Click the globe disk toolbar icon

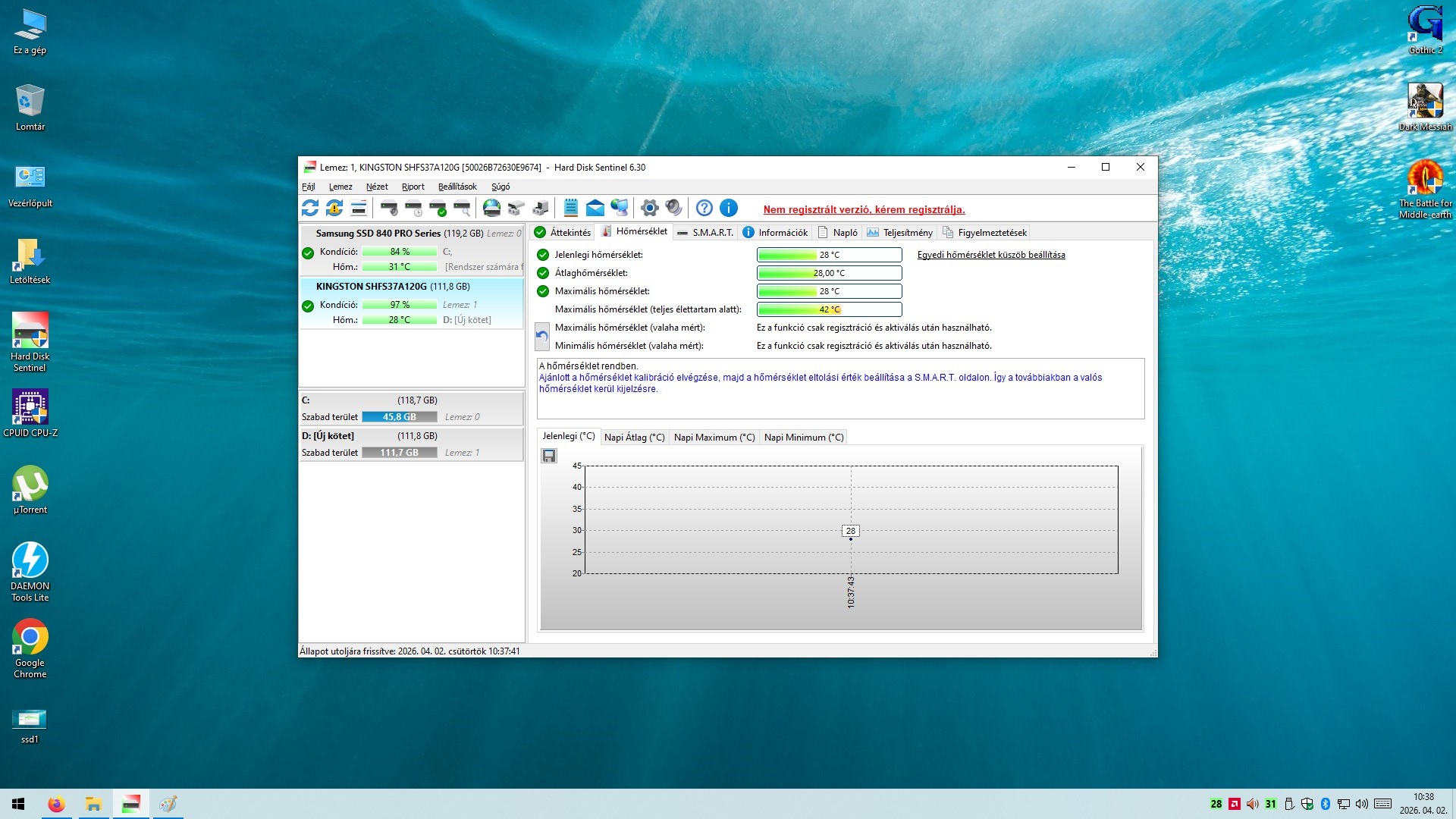pos(491,208)
